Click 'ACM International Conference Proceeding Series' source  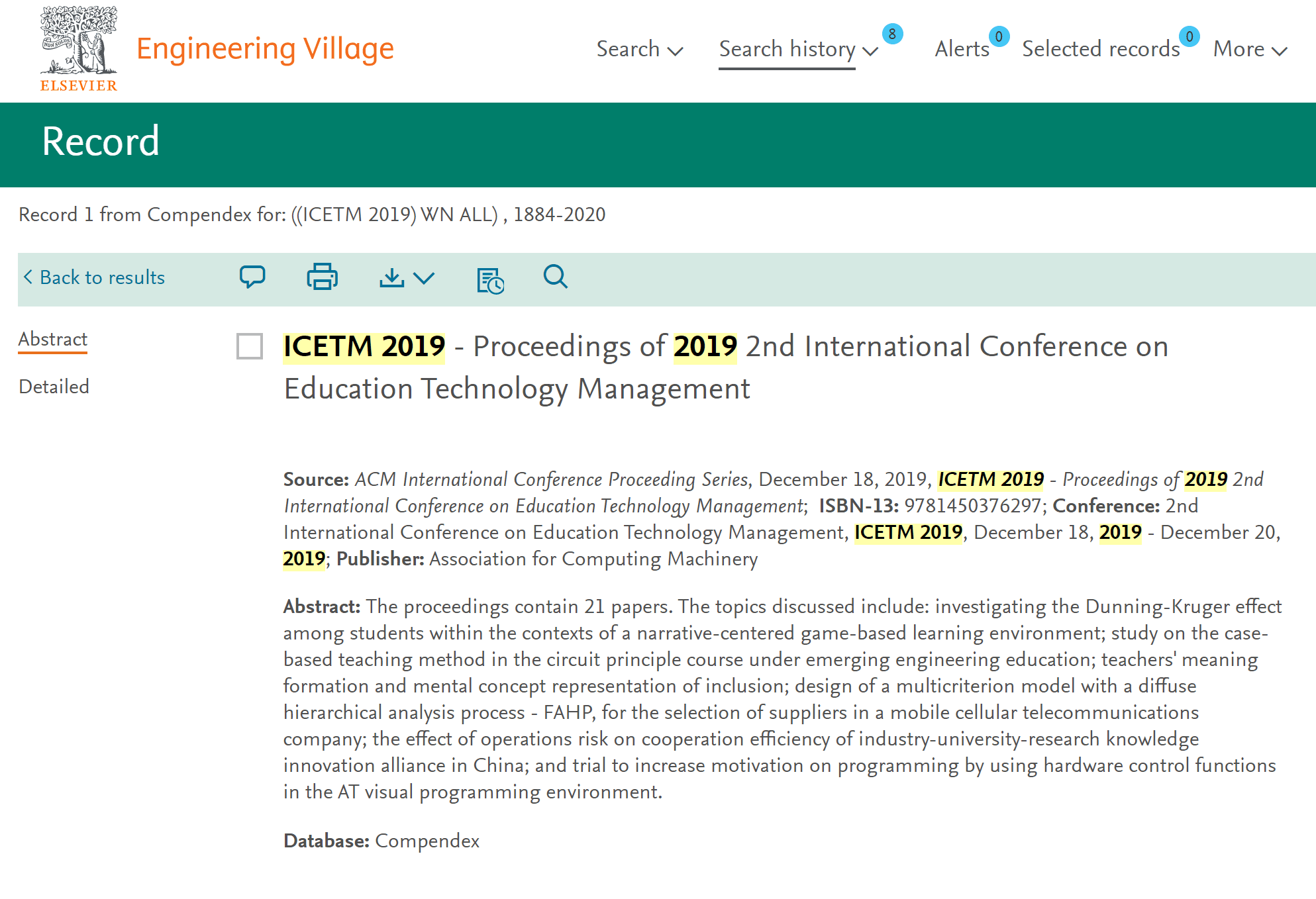click(x=552, y=479)
